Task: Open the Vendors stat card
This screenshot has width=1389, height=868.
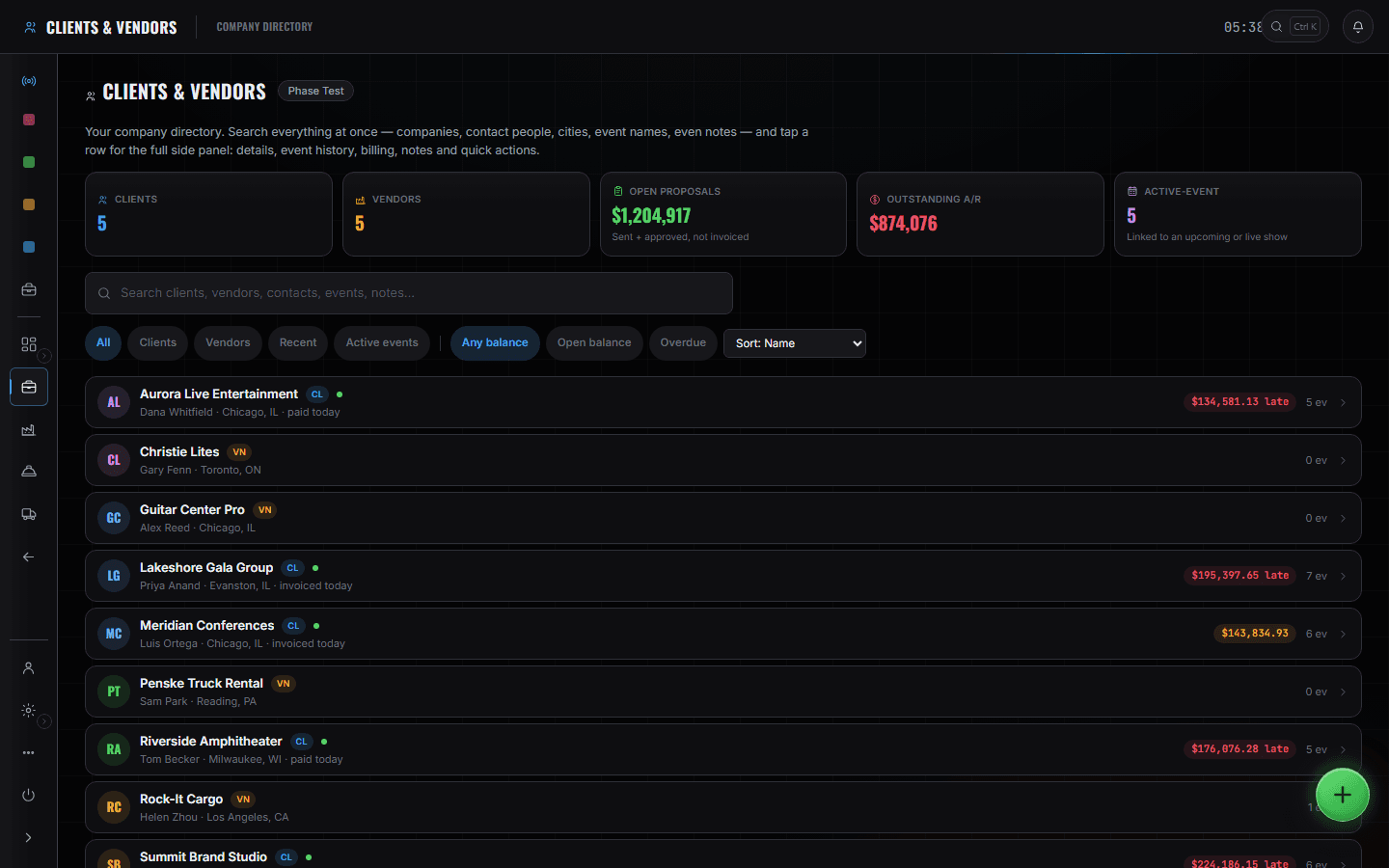Action: coord(466,214)
